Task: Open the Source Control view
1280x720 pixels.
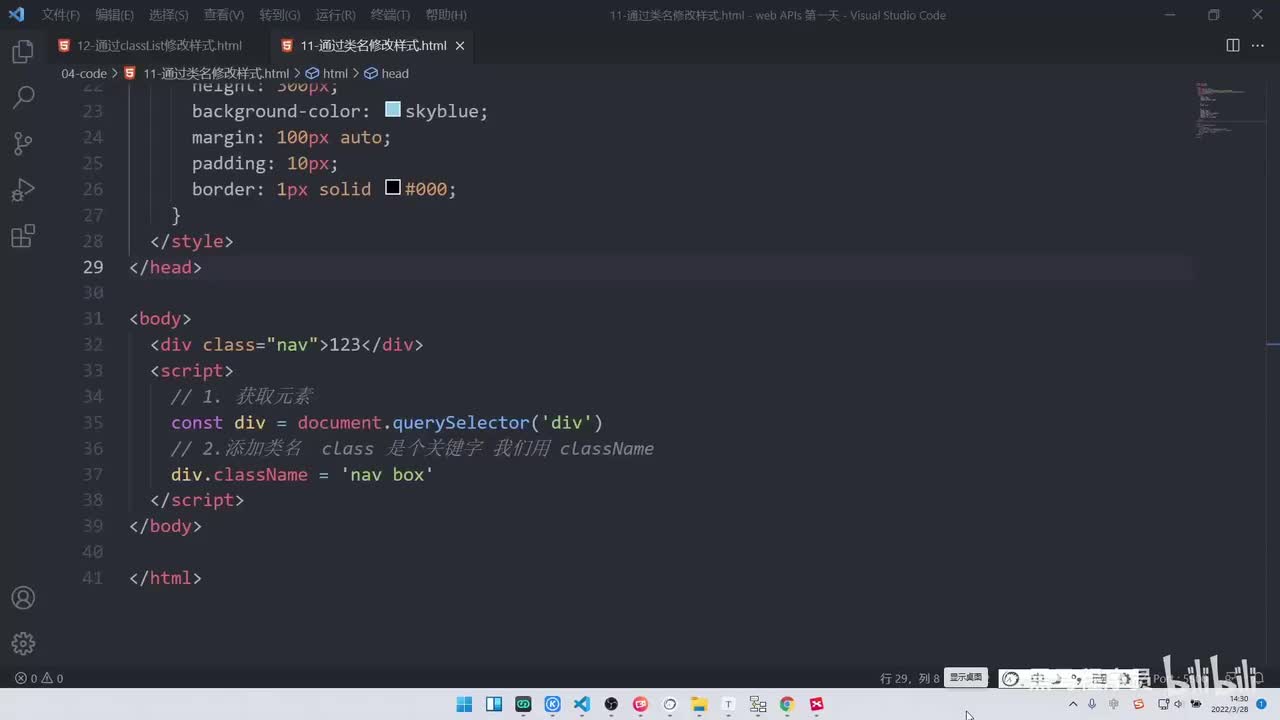Action: point(22,143)
